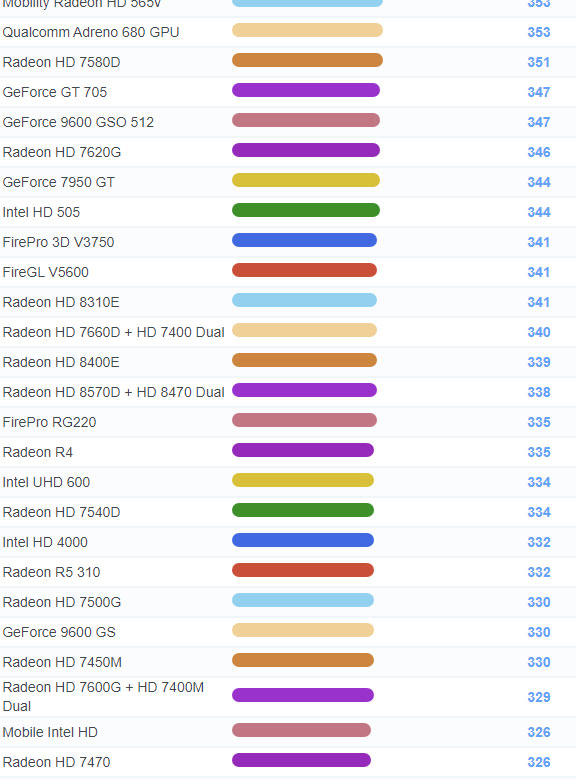The width and height of the screenshot is (576, 780).
Task: Select the Radeon R4 entry
Action: point(37,452)
